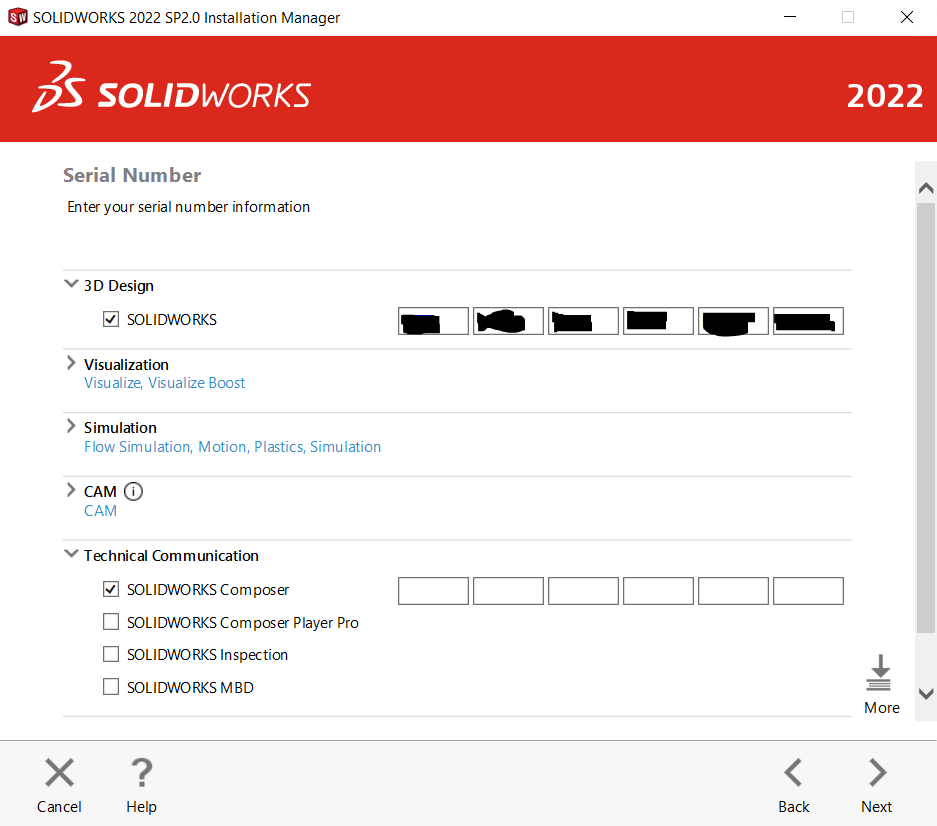Go Back using the left arrow
937x826 pixels.
tap(793, 773)
